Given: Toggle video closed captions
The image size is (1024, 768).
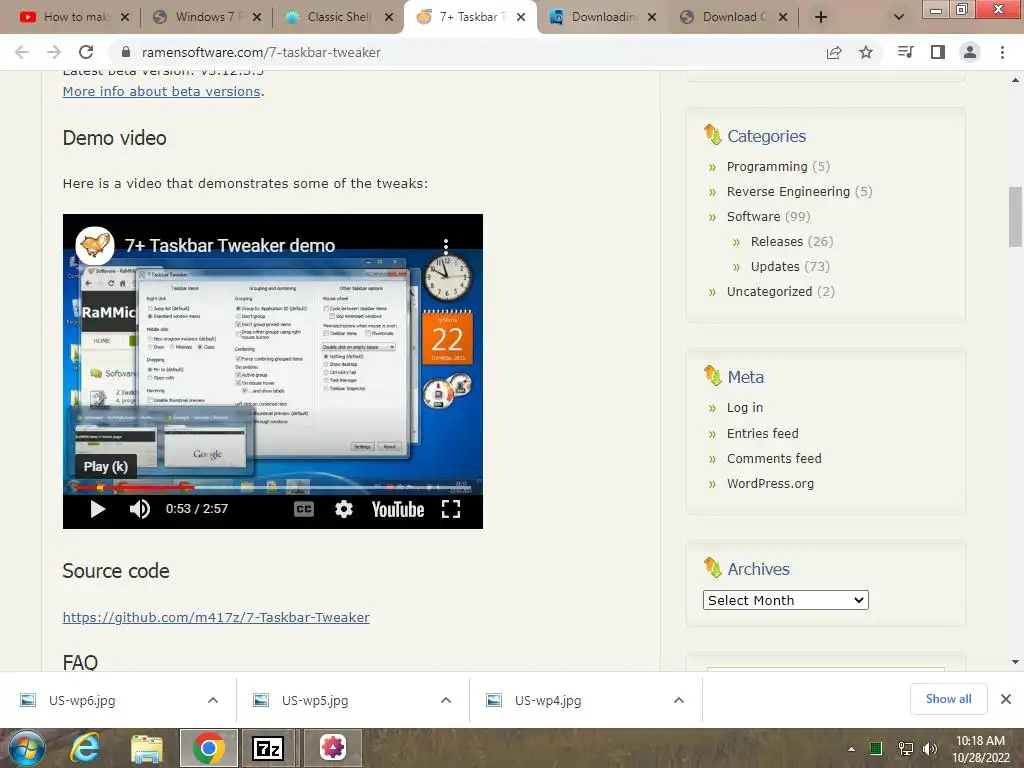Looking at the screenshot, I should 304,509.
